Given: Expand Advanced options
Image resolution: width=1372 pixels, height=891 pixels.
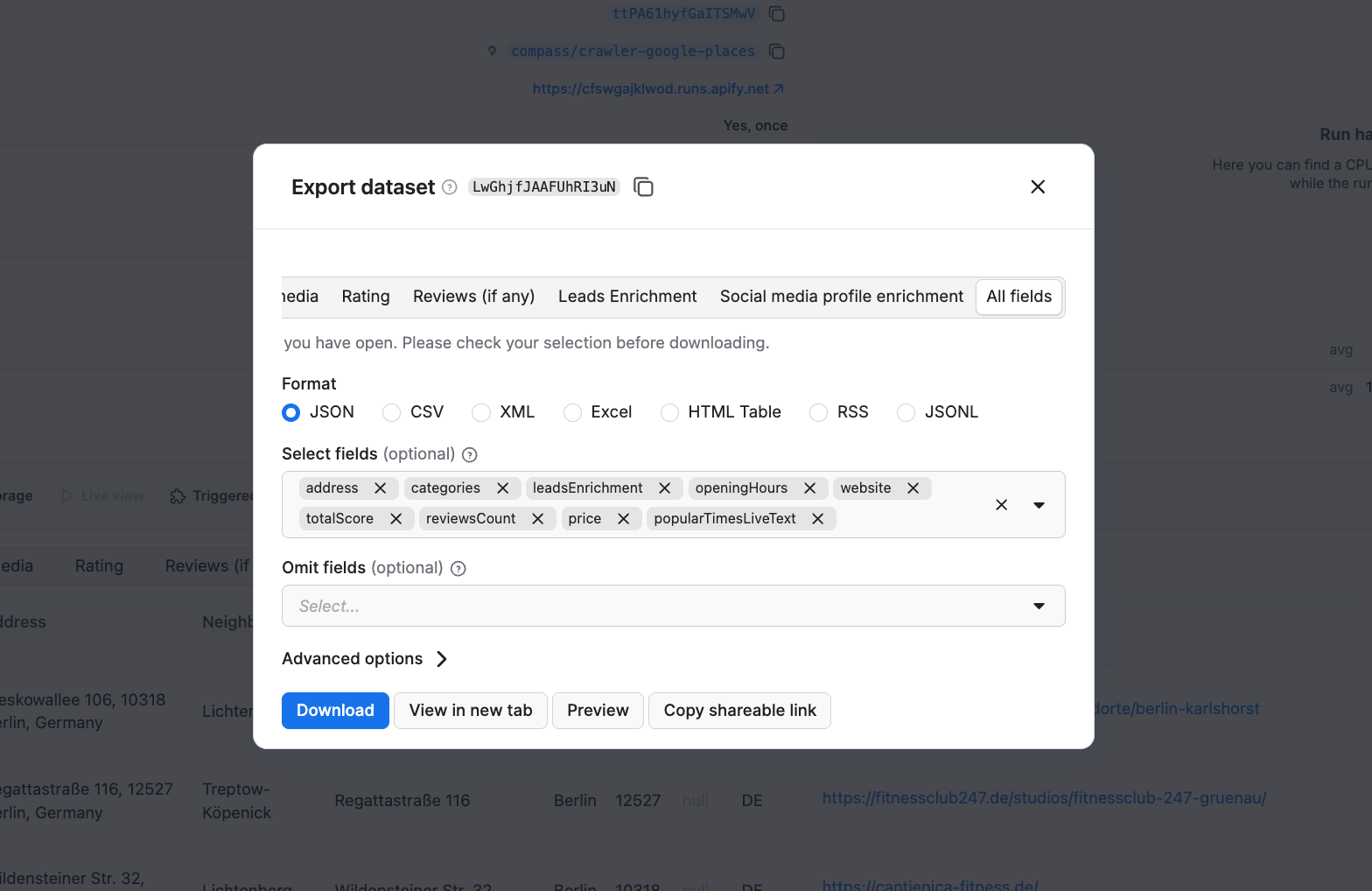Looking at the screenshot, I should point(365,659).
